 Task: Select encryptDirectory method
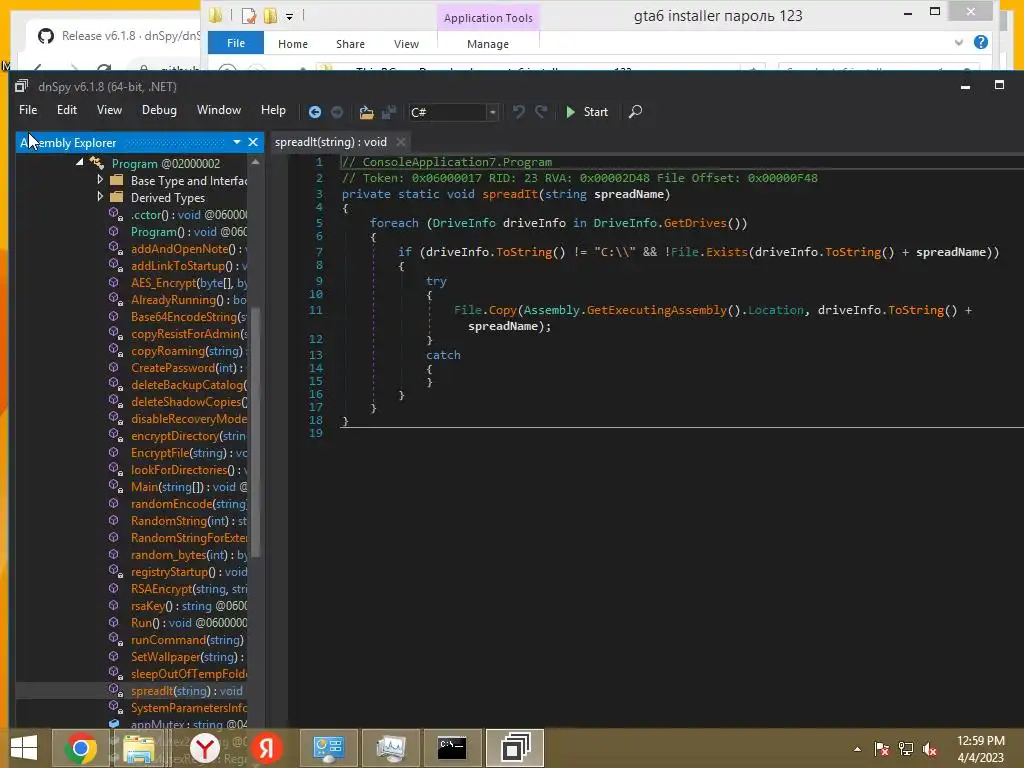(189, 436)
